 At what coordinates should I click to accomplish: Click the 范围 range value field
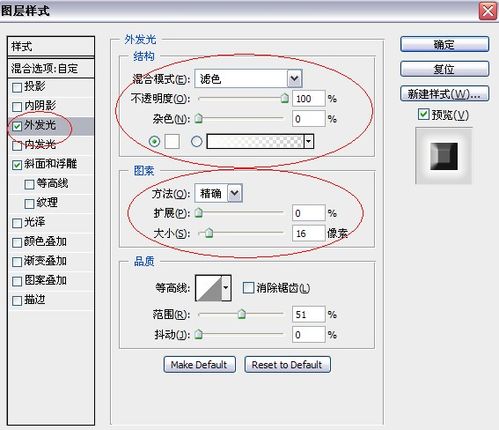(308, 314)
